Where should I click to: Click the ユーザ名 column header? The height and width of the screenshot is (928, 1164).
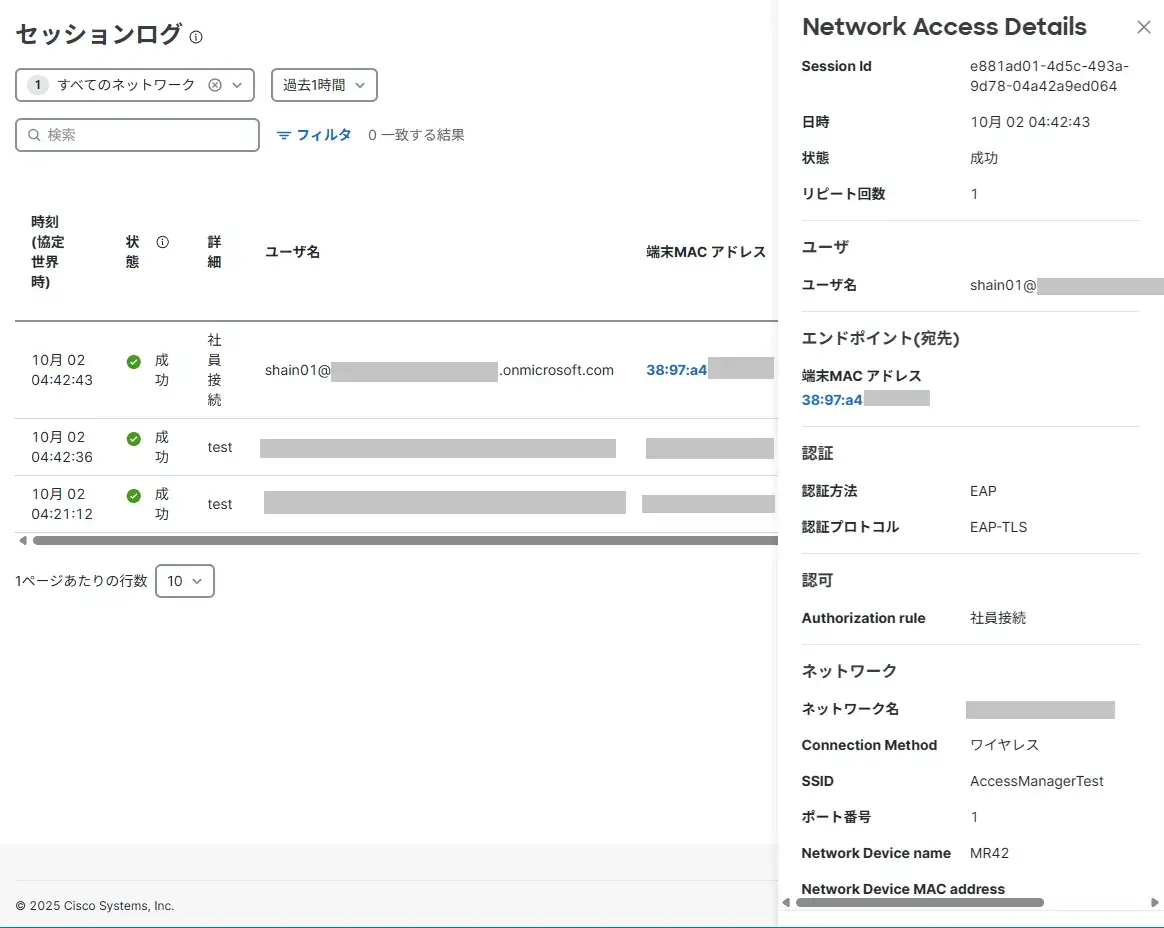click(x=292, y=252)
